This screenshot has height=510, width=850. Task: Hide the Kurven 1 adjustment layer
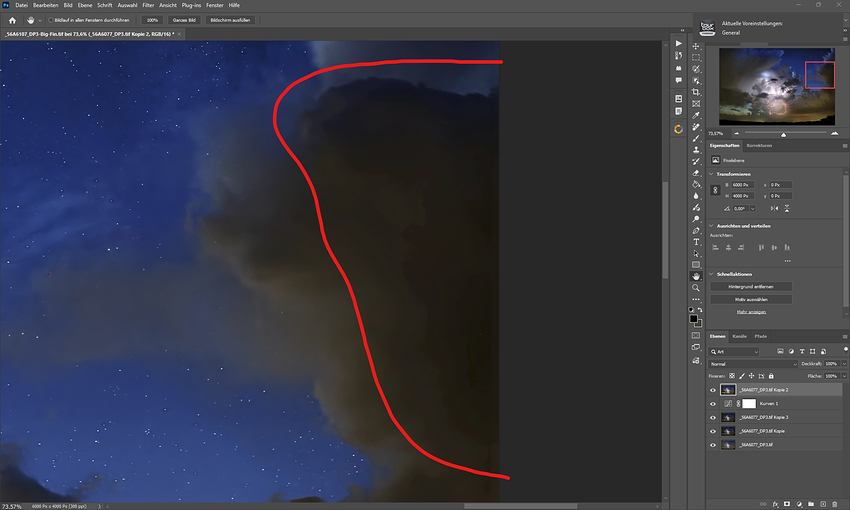712,403
